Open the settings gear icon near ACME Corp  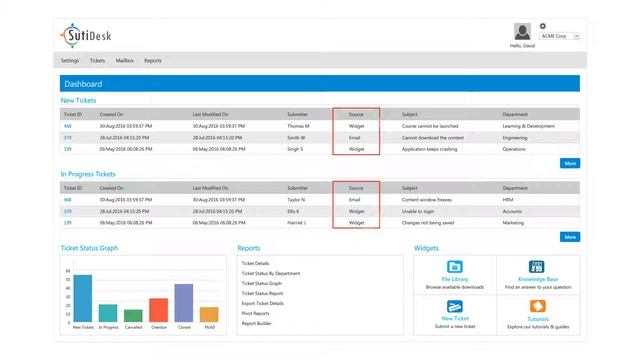pyautogui.click(x=542, y=26)
